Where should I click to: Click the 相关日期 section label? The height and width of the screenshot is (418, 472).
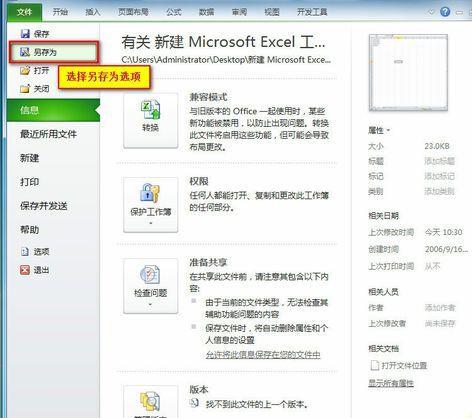[383, 216]
